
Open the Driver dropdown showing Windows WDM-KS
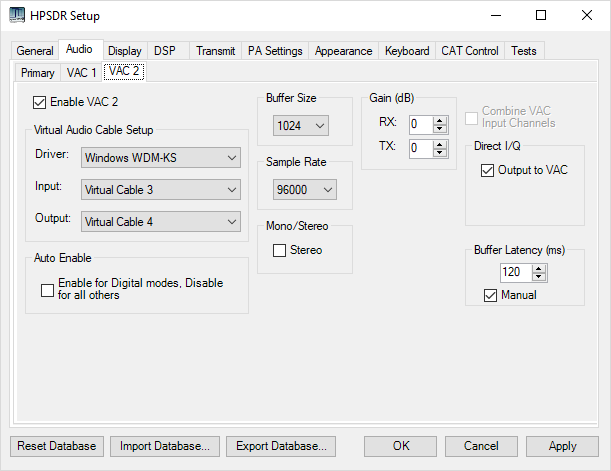(x=161, y=158)
